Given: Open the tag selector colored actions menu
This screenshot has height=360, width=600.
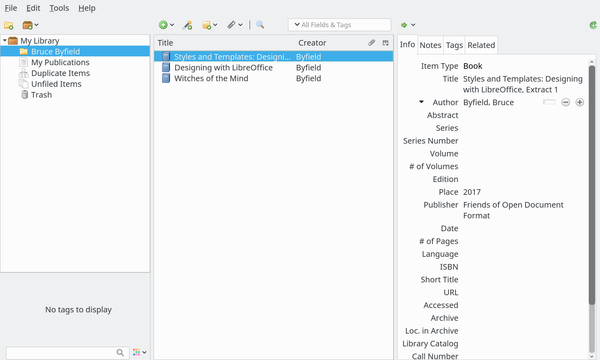Looking at the screenshot, I should click(x=139, y=352).
